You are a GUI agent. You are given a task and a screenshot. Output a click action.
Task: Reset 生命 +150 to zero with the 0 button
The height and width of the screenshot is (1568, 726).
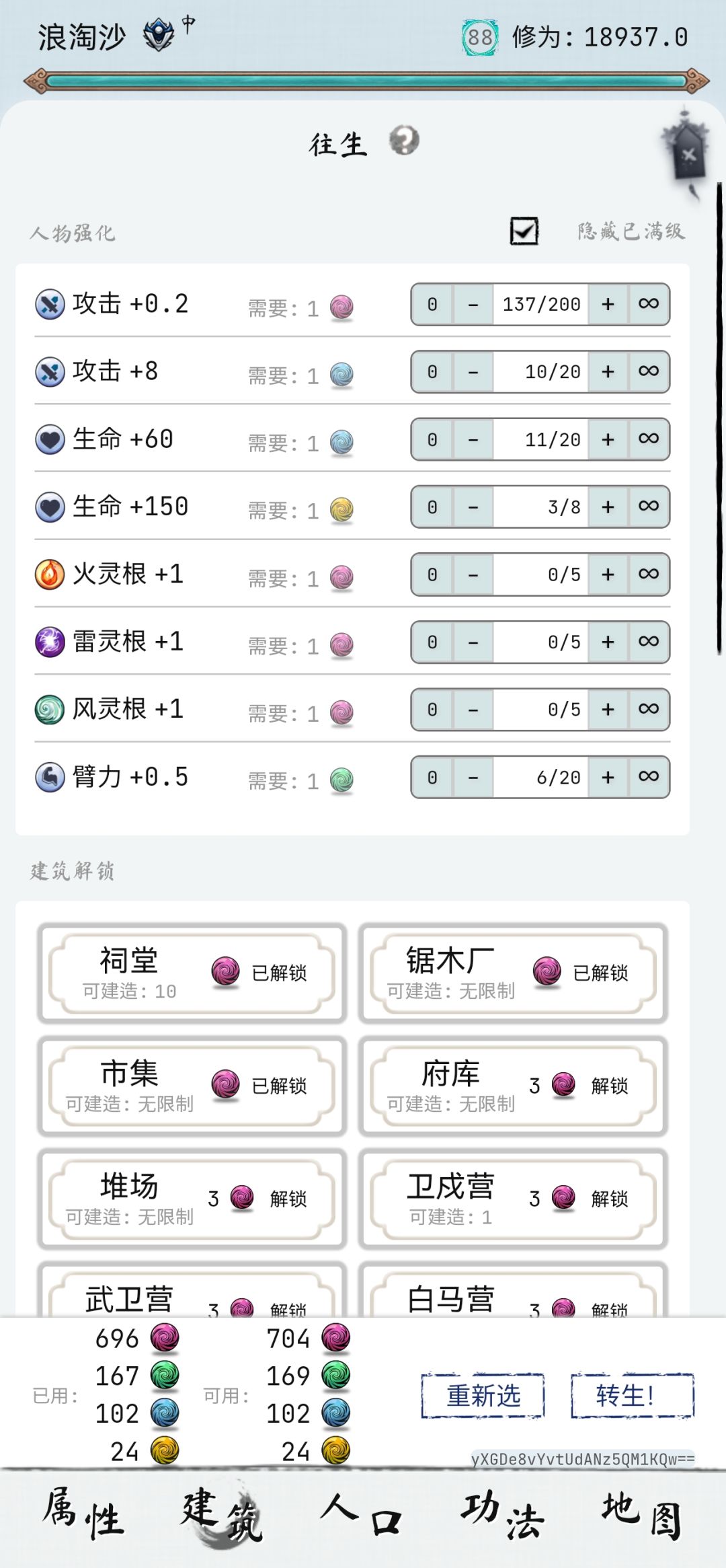tap(432, 507)
